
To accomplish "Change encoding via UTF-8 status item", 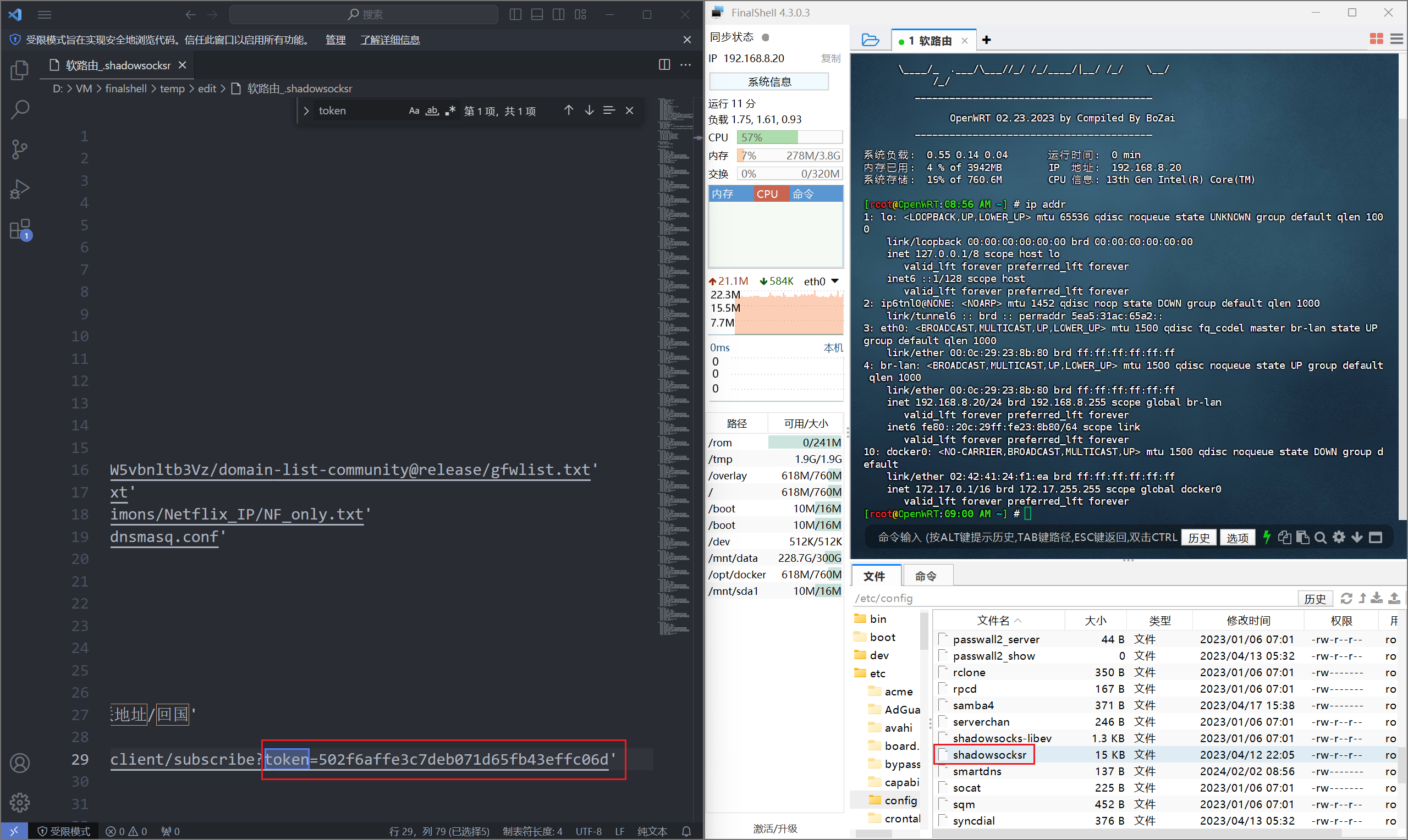I will click(x=588, y=831).
